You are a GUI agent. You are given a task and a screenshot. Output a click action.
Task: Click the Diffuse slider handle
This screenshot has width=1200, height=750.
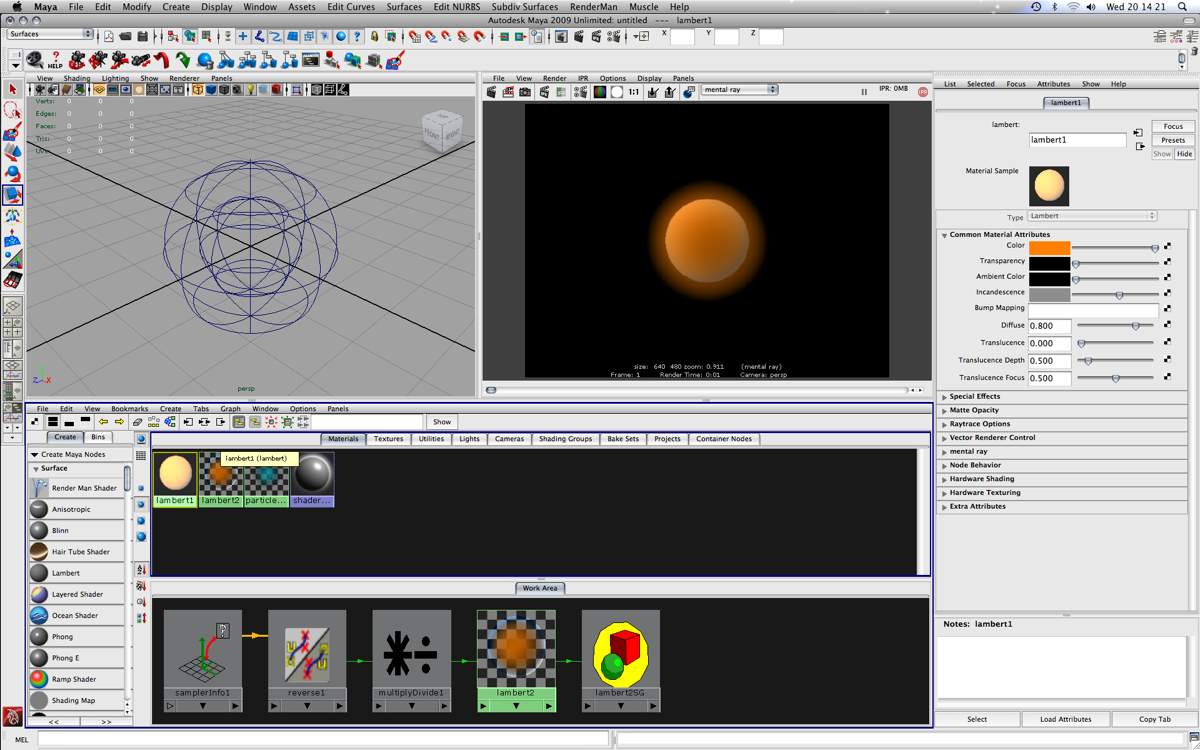(1135, 326)
